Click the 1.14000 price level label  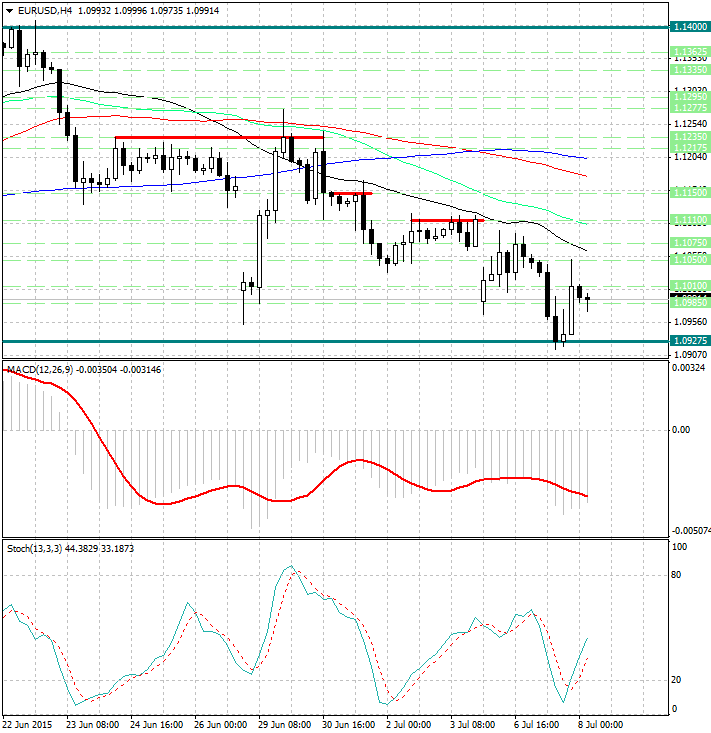coord(690,27)
